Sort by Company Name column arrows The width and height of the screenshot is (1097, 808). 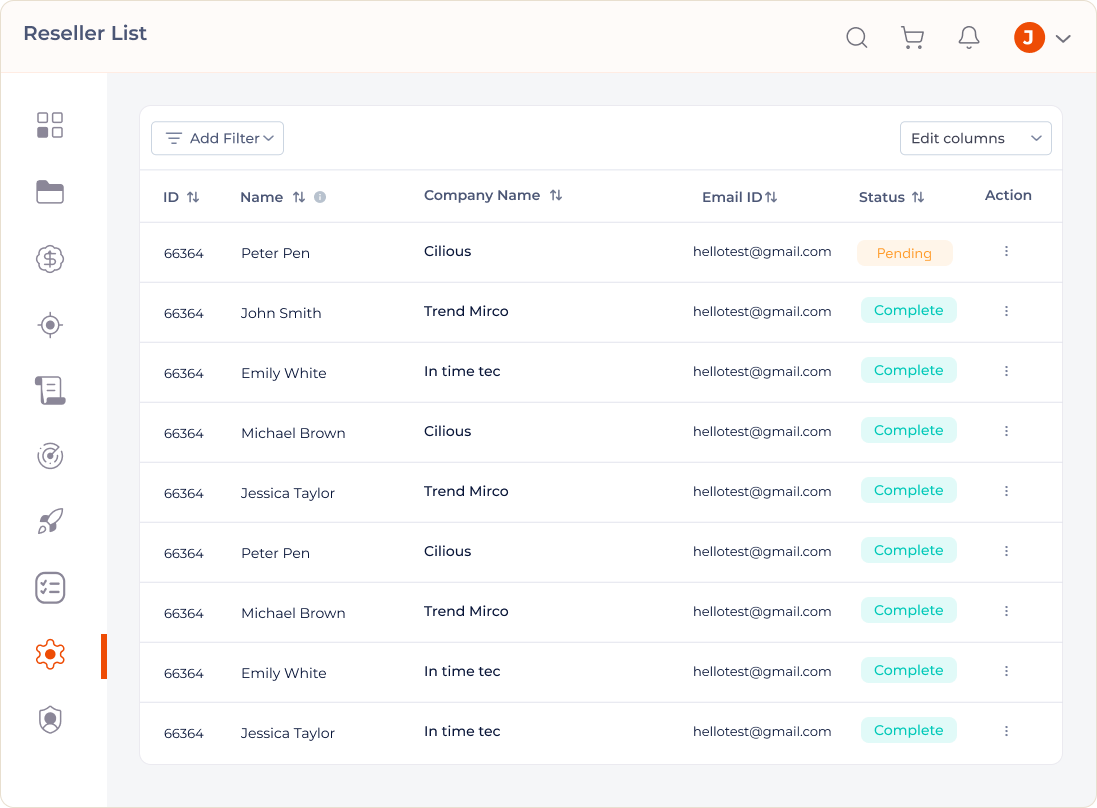coord(555,195)
